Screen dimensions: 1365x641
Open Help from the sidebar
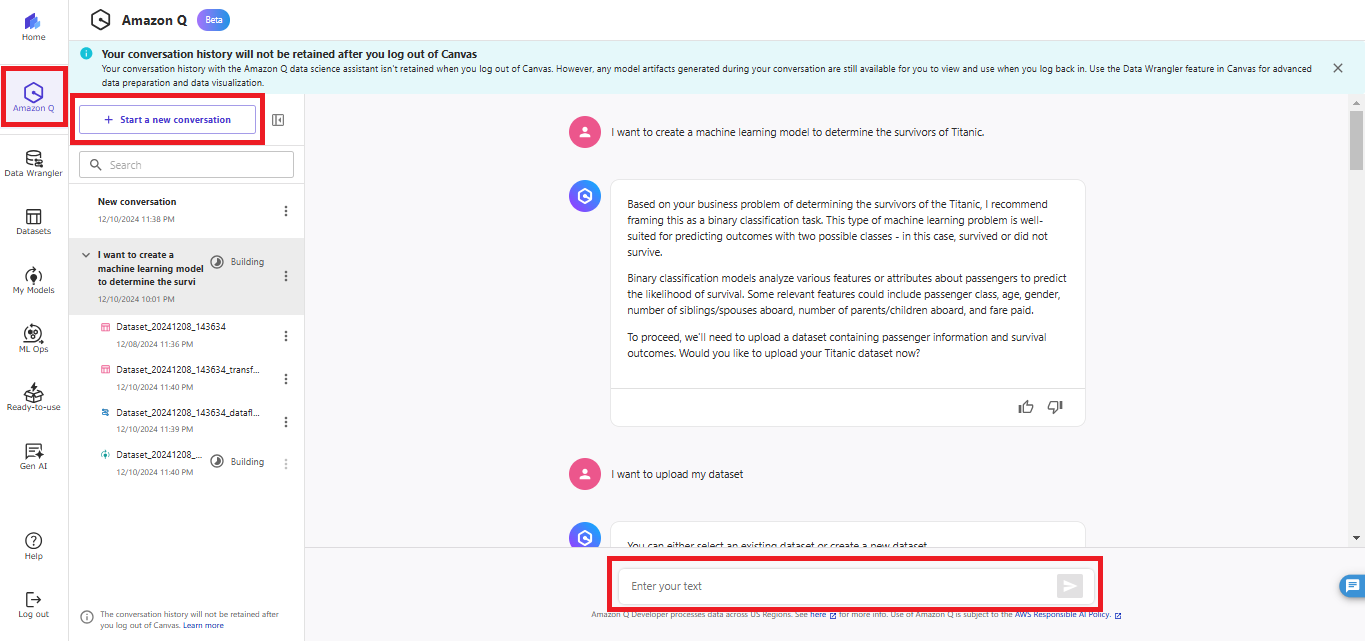coord(34,546)
